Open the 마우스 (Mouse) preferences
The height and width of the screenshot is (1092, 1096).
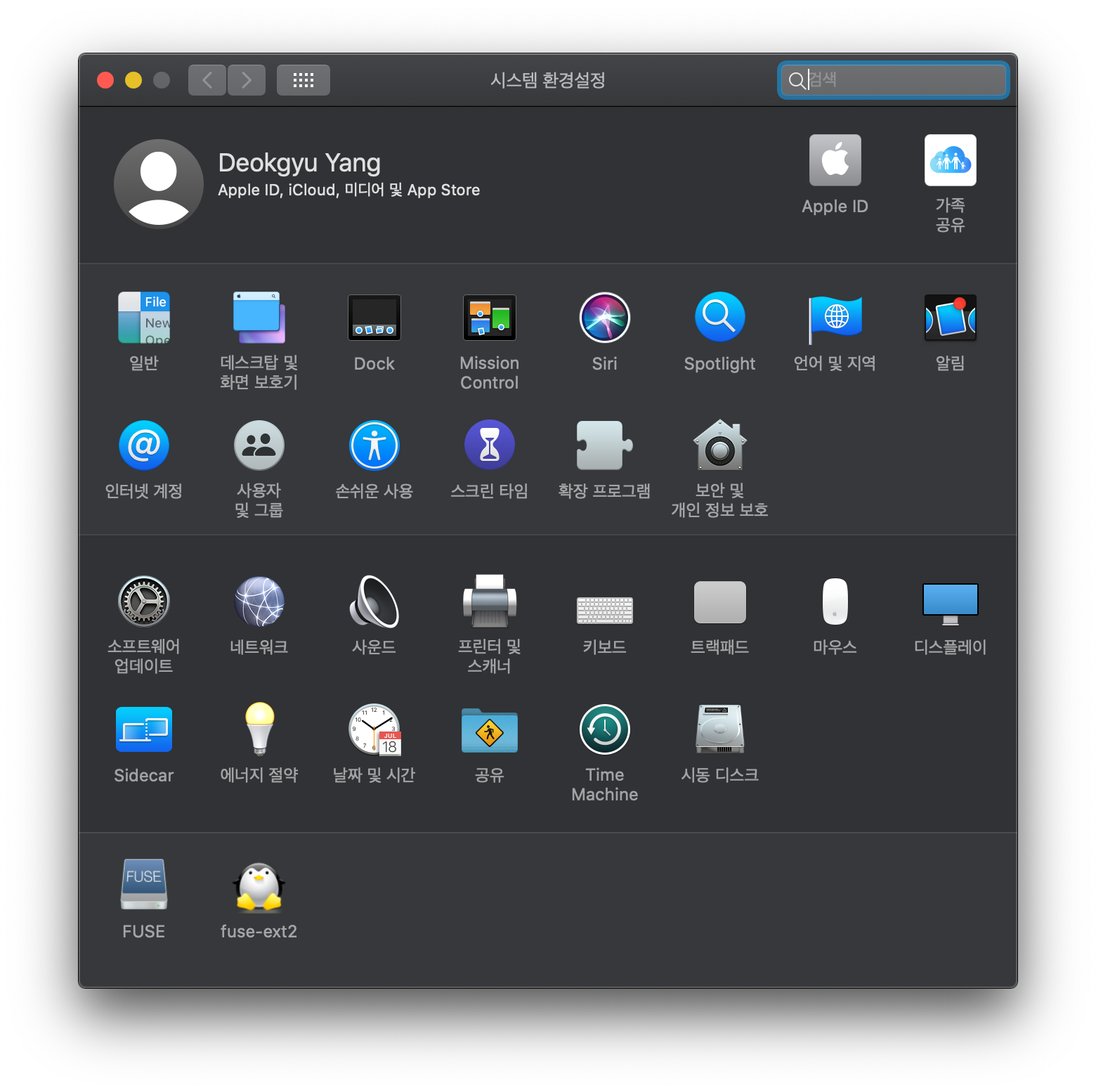[x=835, y=602]
